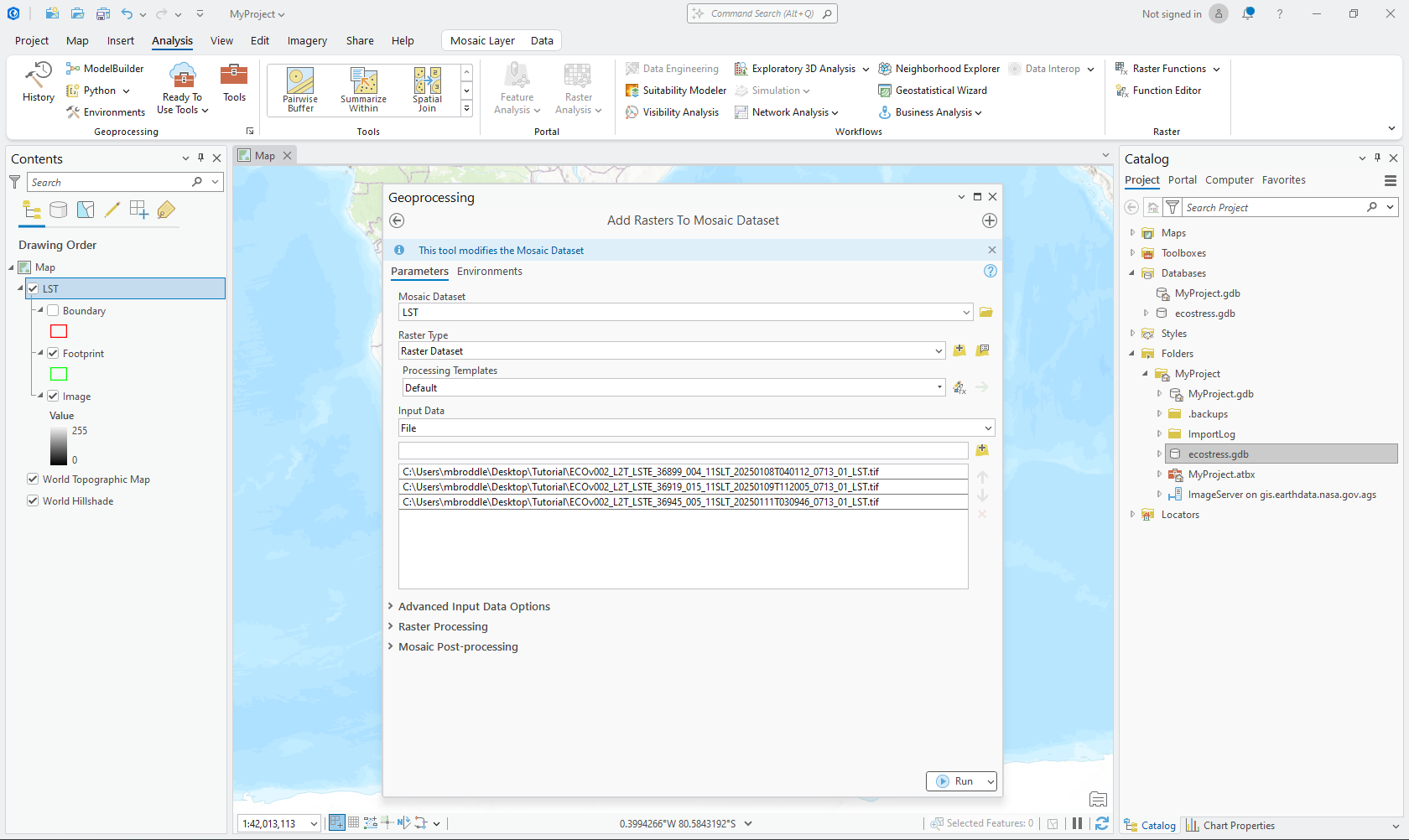Viewport: 1409px width, 840px height.
Task: Launch the Pairwise Buffer tool
Action: pos(300,89)
